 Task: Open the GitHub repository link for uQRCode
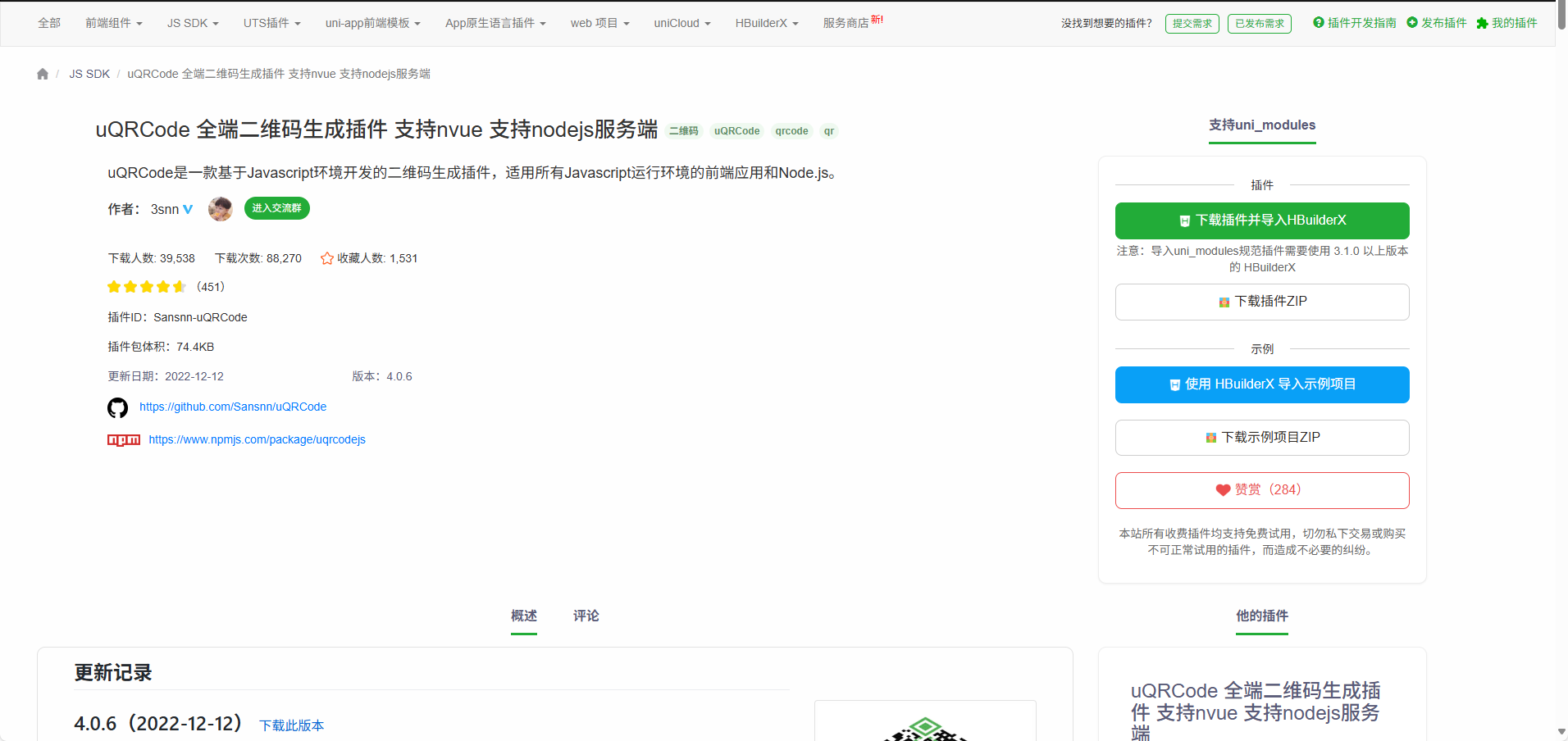232,407
